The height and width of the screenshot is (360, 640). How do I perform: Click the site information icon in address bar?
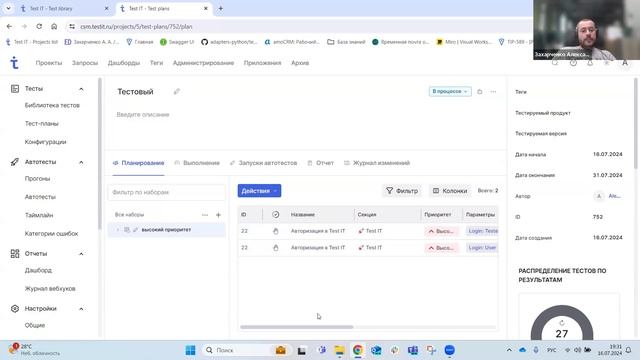point(72,27)
